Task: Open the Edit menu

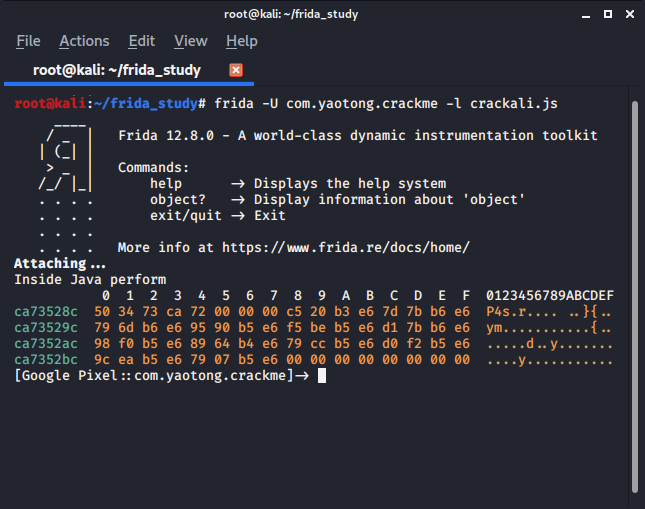Action: pyautogui.click(x=142, y=41)
